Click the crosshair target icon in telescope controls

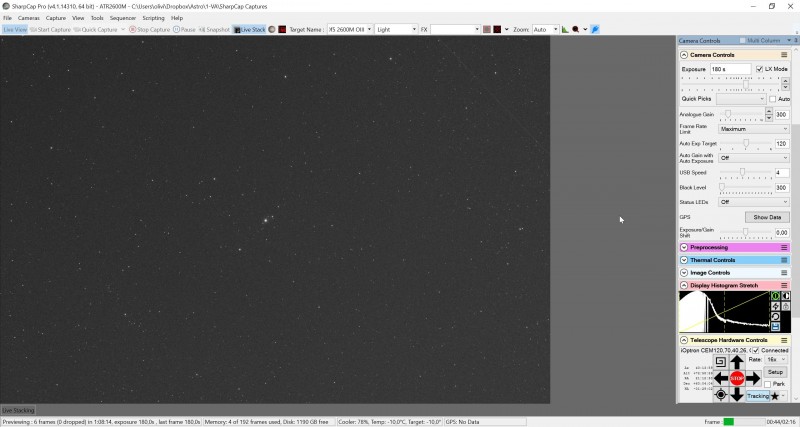(x=720, y=394)
